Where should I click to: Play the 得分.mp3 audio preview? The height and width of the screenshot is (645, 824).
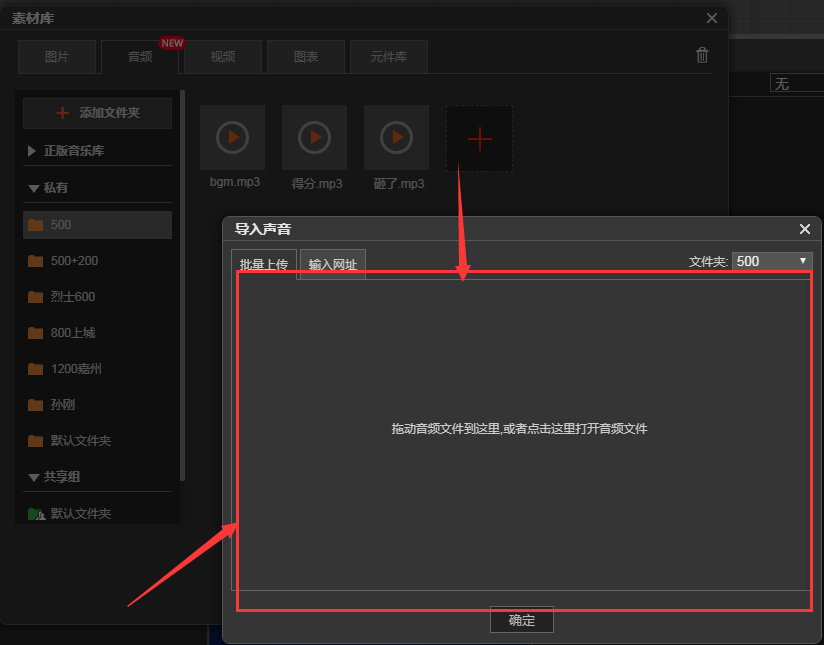click(314, 137)
